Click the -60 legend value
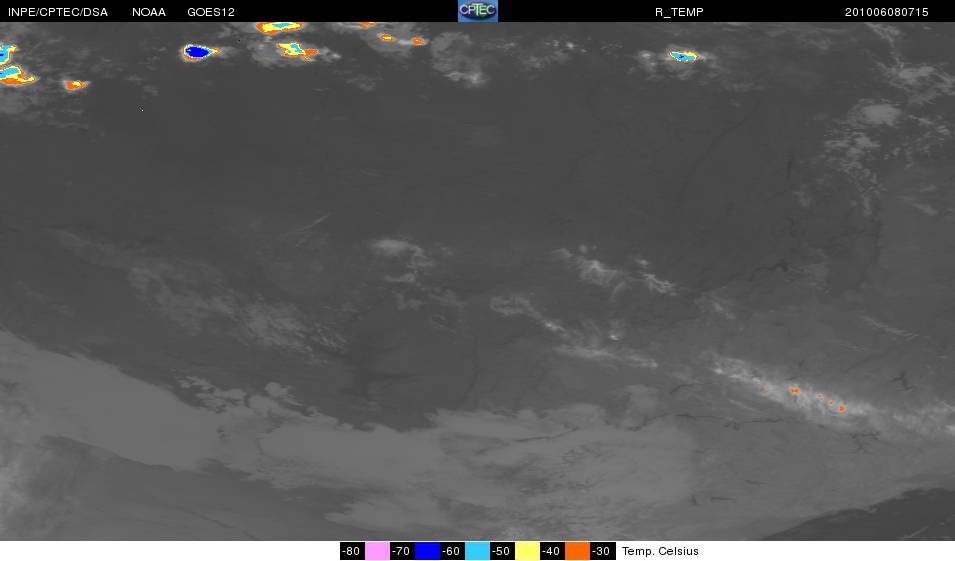This screenshot has height=561, width=955. (452, 551)
